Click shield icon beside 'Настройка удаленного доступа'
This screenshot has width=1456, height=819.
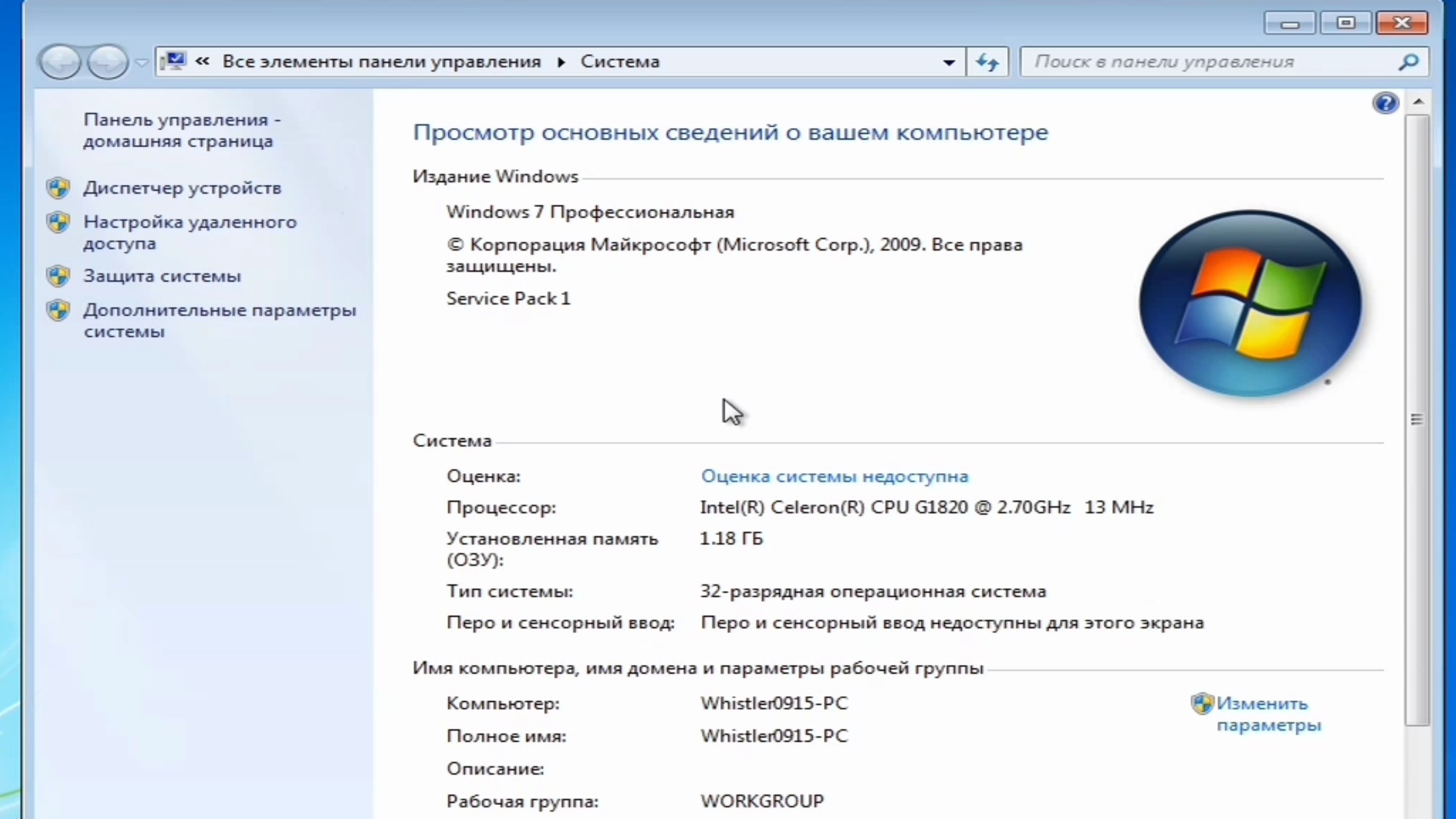pyautogui.click(x=58, y=222)
